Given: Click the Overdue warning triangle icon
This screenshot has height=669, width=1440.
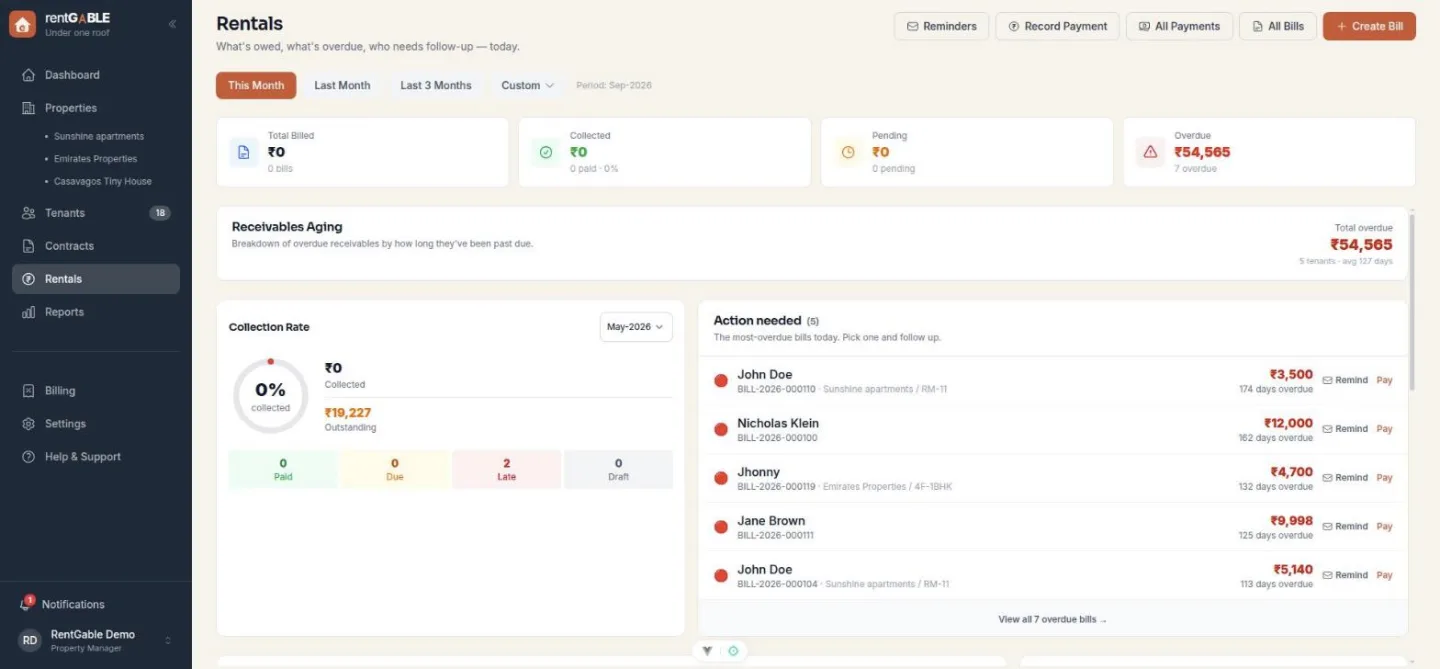Looking at the screenshot, I should pyautogui.click(x=1150, y=152).
